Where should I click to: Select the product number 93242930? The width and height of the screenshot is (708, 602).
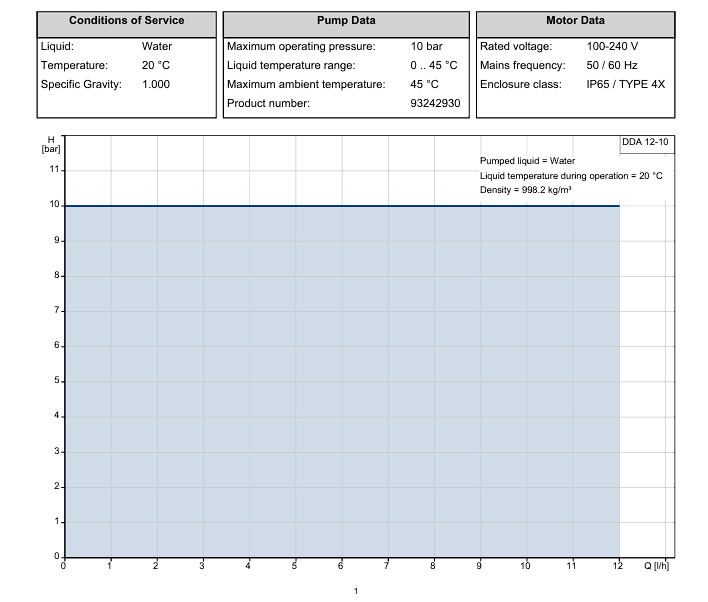(435, 103)
